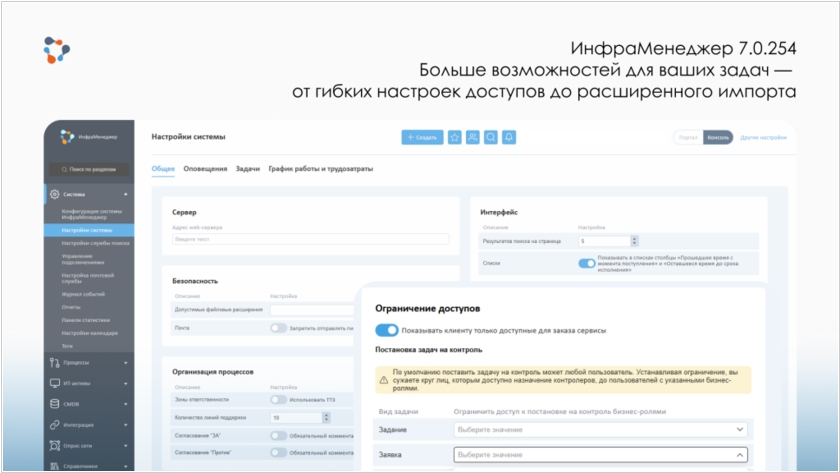Click the ИнфраМенеджер logo in sidebar

tap(88, 137)
